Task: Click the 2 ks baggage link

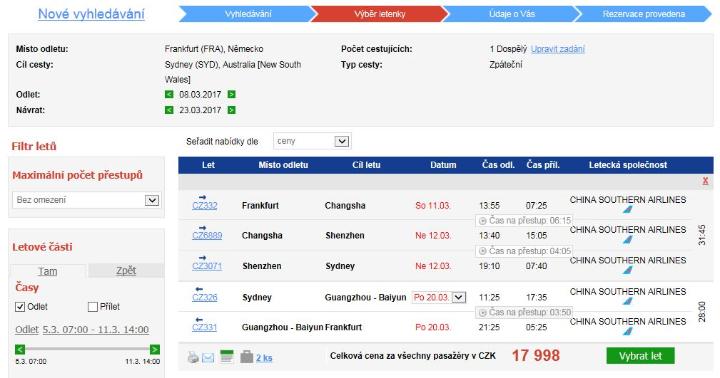Action: [264, 358]
